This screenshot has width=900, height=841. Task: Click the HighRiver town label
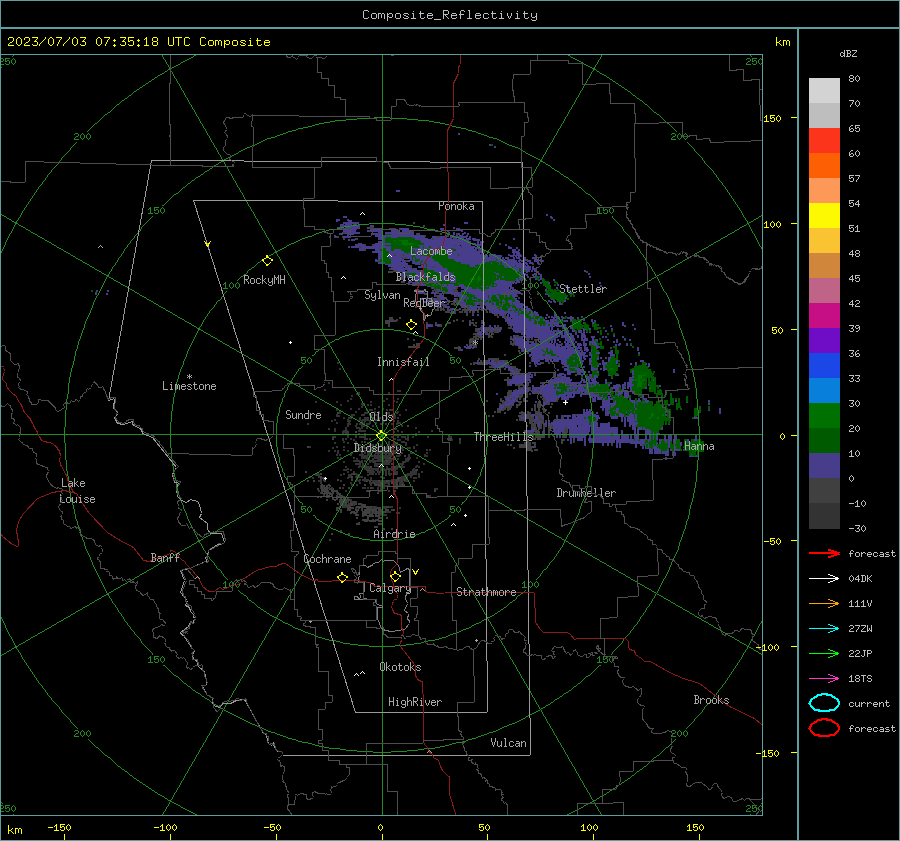[x=415, y=702]
